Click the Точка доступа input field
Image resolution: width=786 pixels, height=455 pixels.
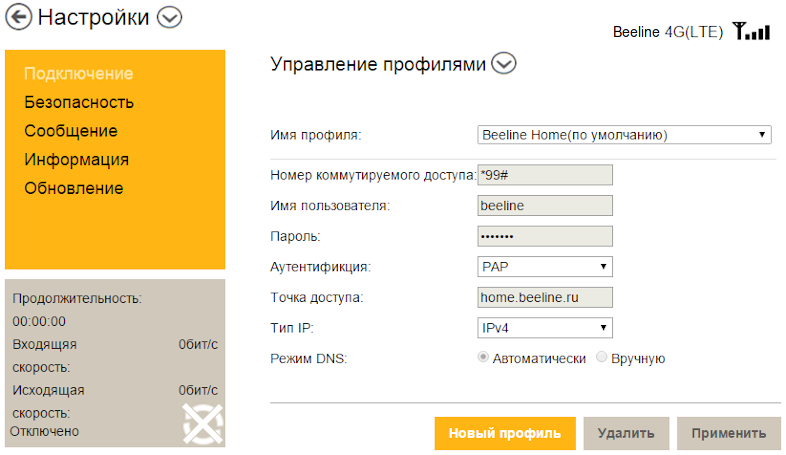(545, 297)
